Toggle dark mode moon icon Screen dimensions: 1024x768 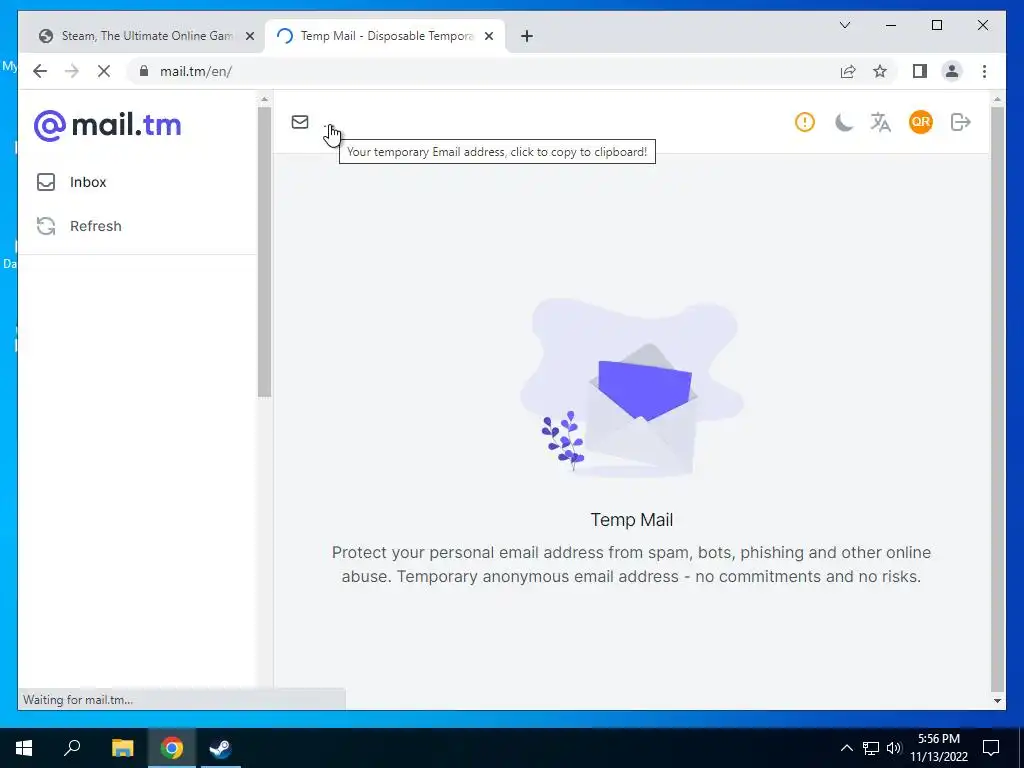click(x=843, y=122)
